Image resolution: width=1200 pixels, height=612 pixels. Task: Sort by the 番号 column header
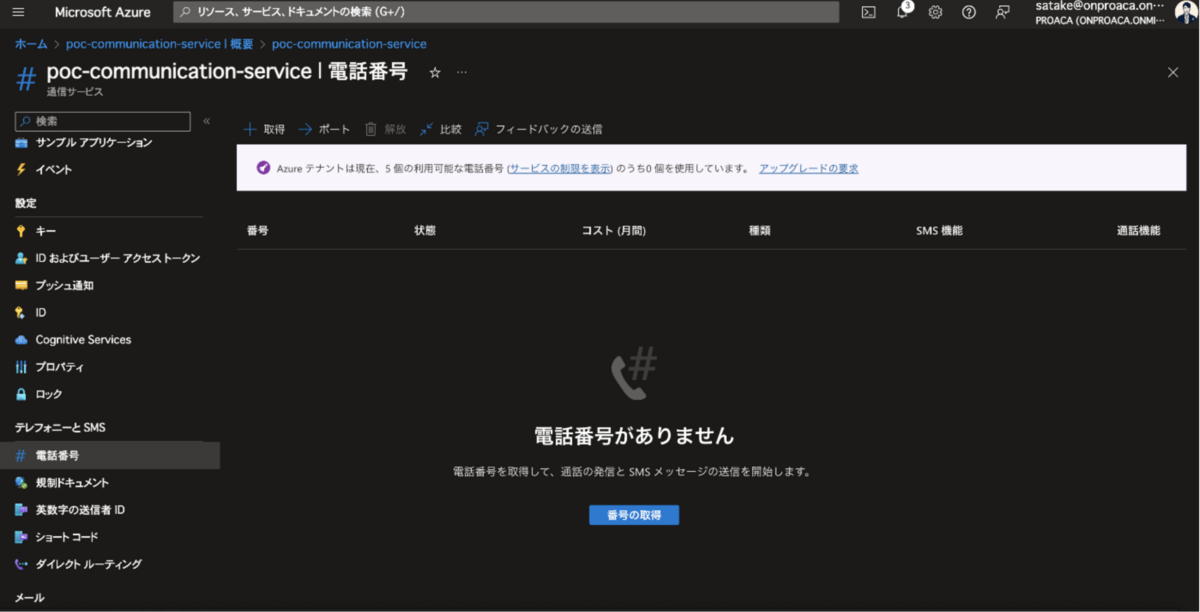coord(257,231)
